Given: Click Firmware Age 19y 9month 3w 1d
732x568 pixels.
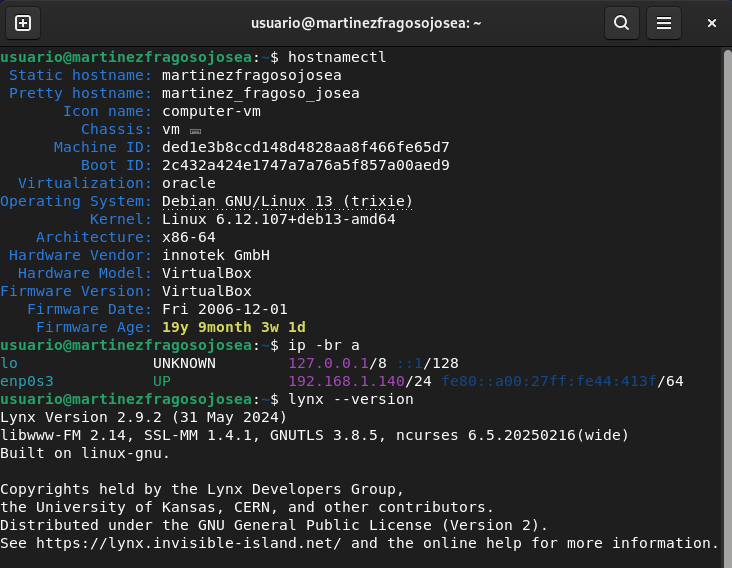Looking at the screenshot, I should [x=234, y=327].
